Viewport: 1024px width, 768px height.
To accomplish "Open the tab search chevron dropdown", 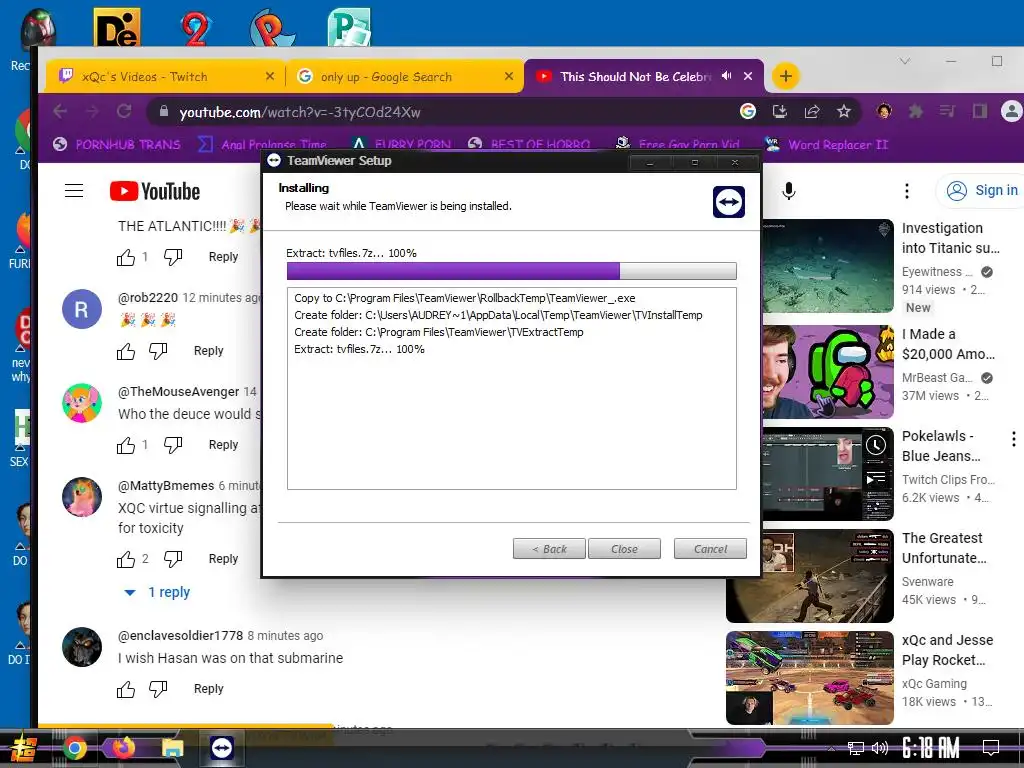I will (x=904, y=61).
